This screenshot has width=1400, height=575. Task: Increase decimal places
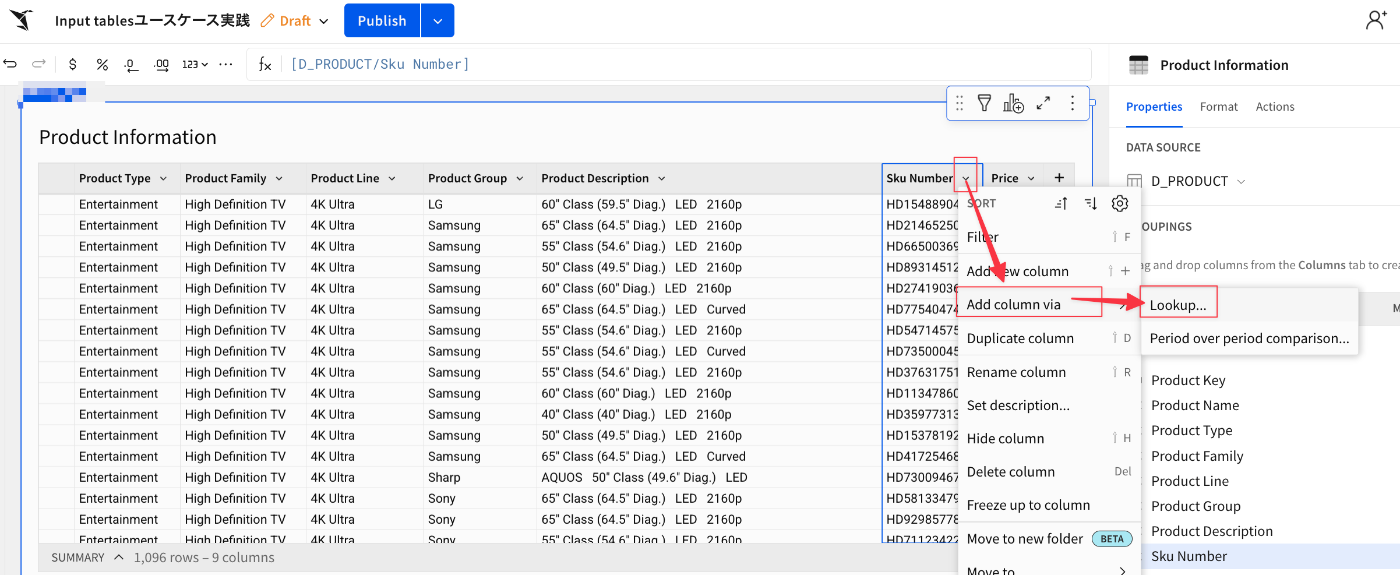pyautogui.click(x=162, y=64)
